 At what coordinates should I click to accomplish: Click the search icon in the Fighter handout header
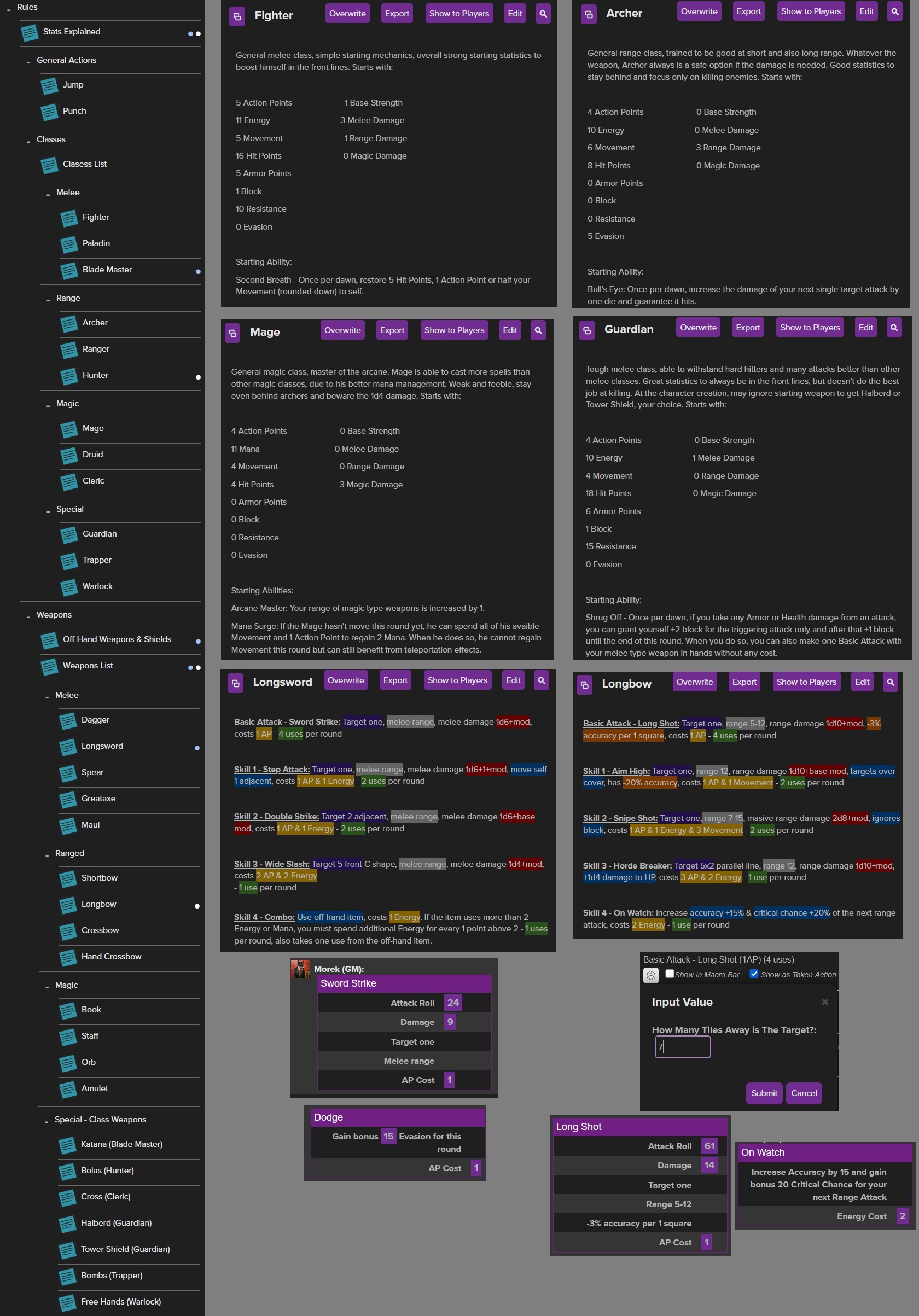[543, 14]
